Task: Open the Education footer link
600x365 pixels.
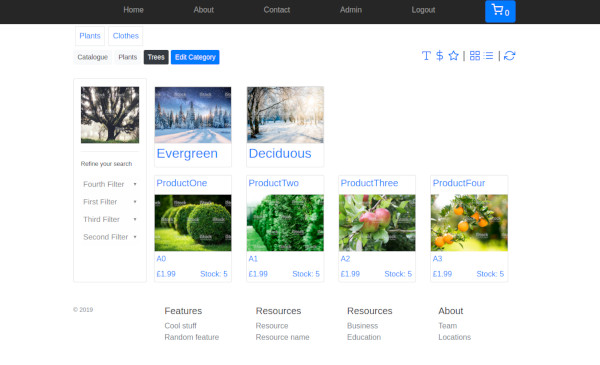Action: (x=364, y=337)
